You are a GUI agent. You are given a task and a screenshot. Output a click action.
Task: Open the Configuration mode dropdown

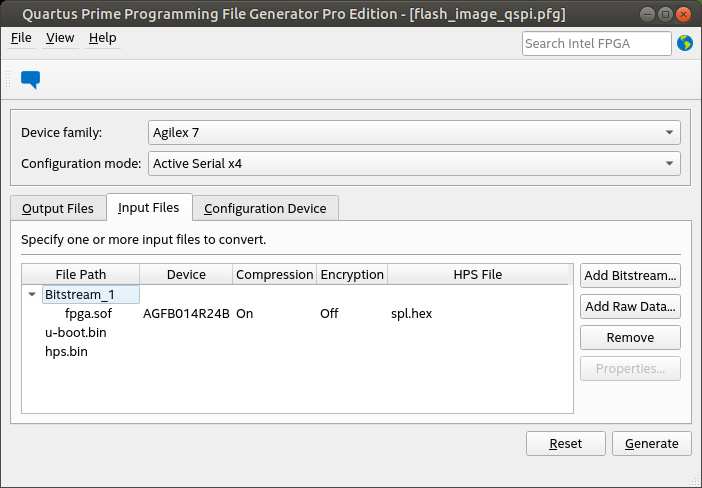click(x=414, y=163)
